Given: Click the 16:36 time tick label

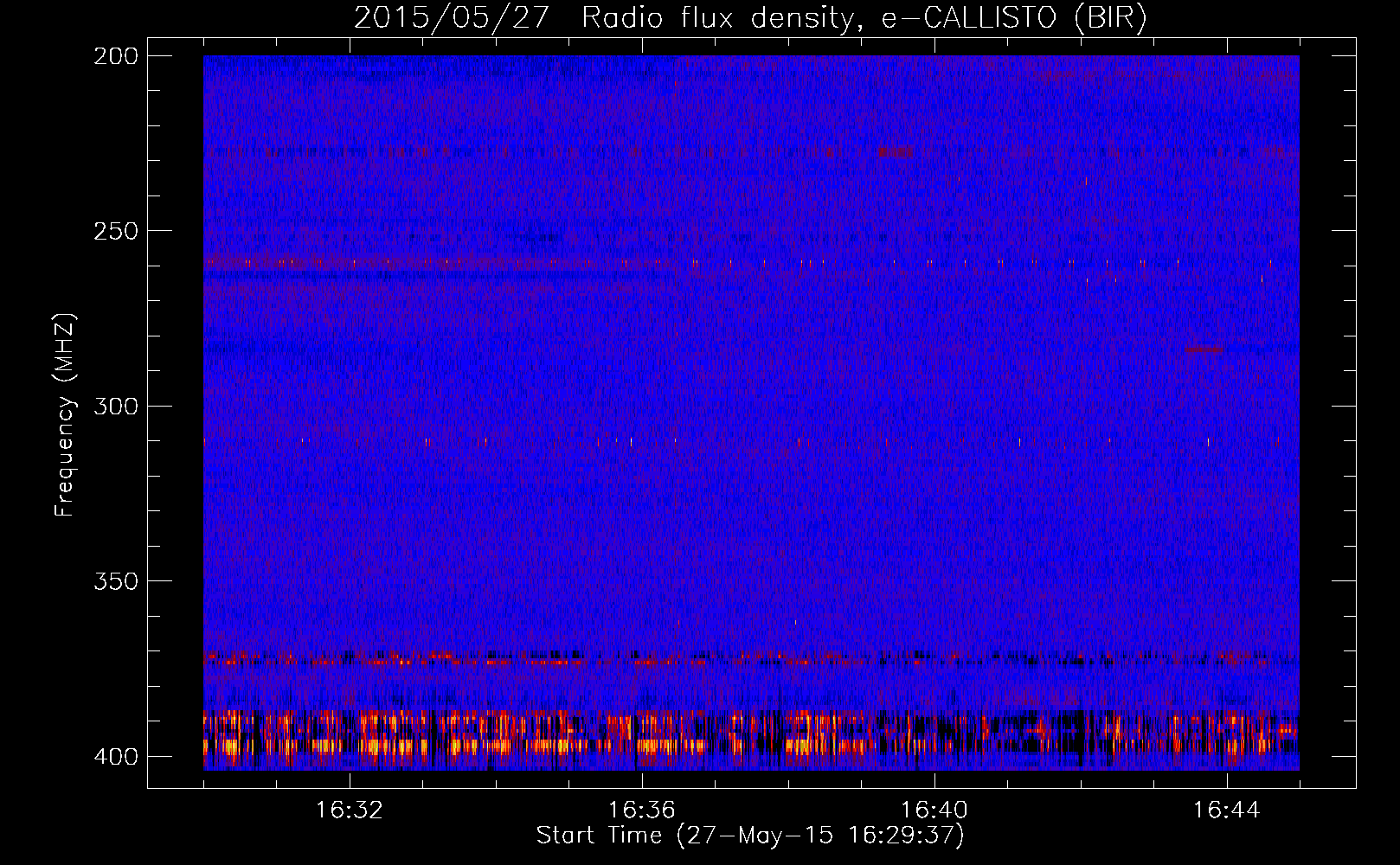Looking at the screenshot, I should point(642,811).
